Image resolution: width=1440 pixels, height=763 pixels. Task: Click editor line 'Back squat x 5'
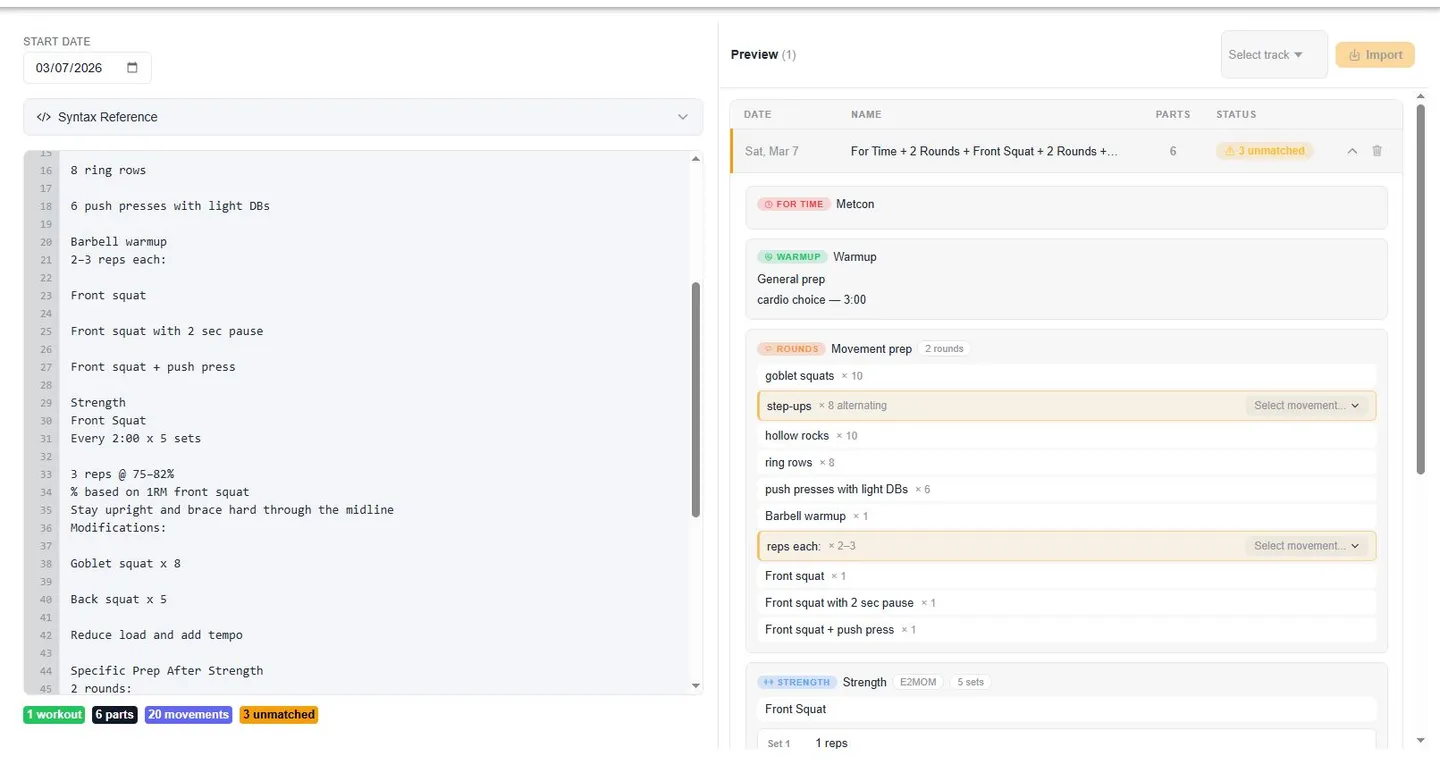(x=119, y=599)
